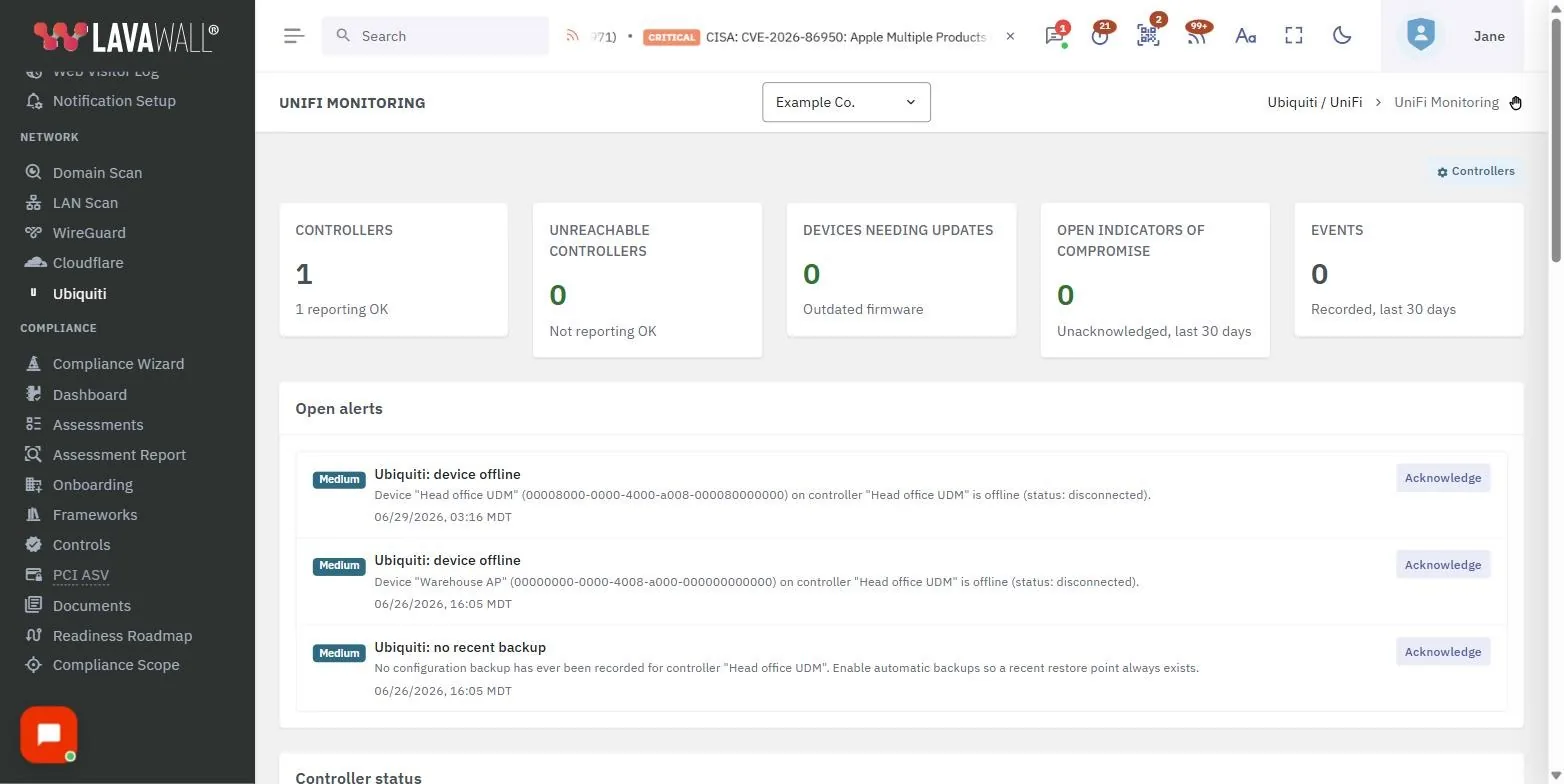Viewport: 1564px width, 784px height.
Task: Click the RSS icon in the news ticker
Action: tap(573, 36)
